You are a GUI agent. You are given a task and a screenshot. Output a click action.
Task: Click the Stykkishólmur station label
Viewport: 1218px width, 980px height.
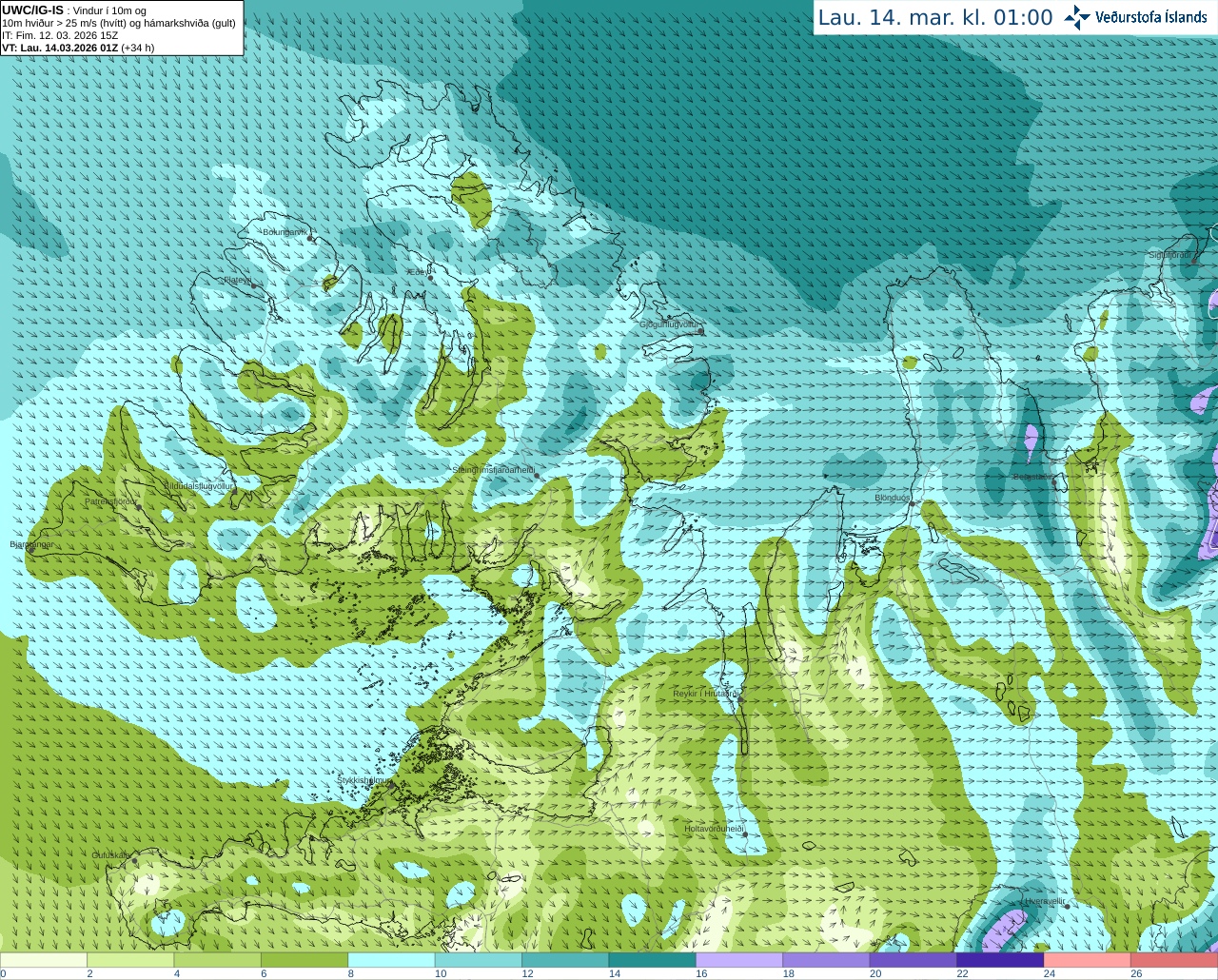[x=364, y=780]
